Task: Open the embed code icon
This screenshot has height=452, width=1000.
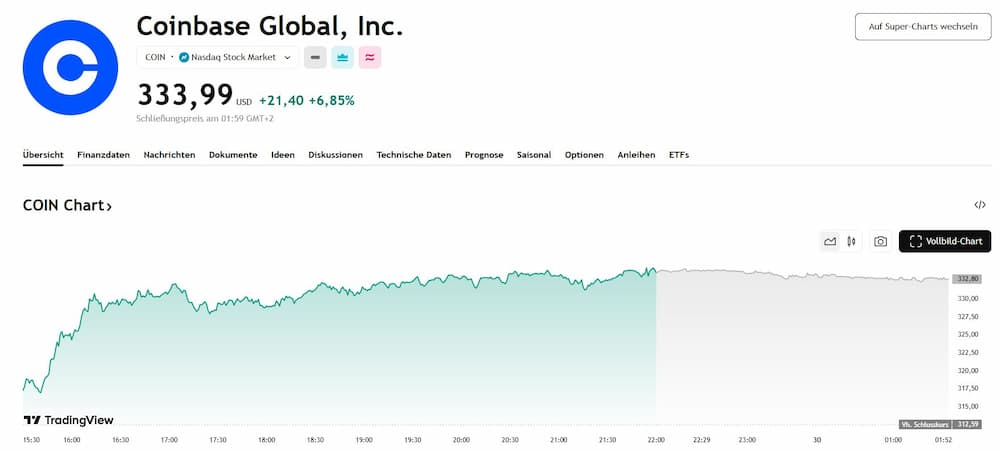Action: 979,205
